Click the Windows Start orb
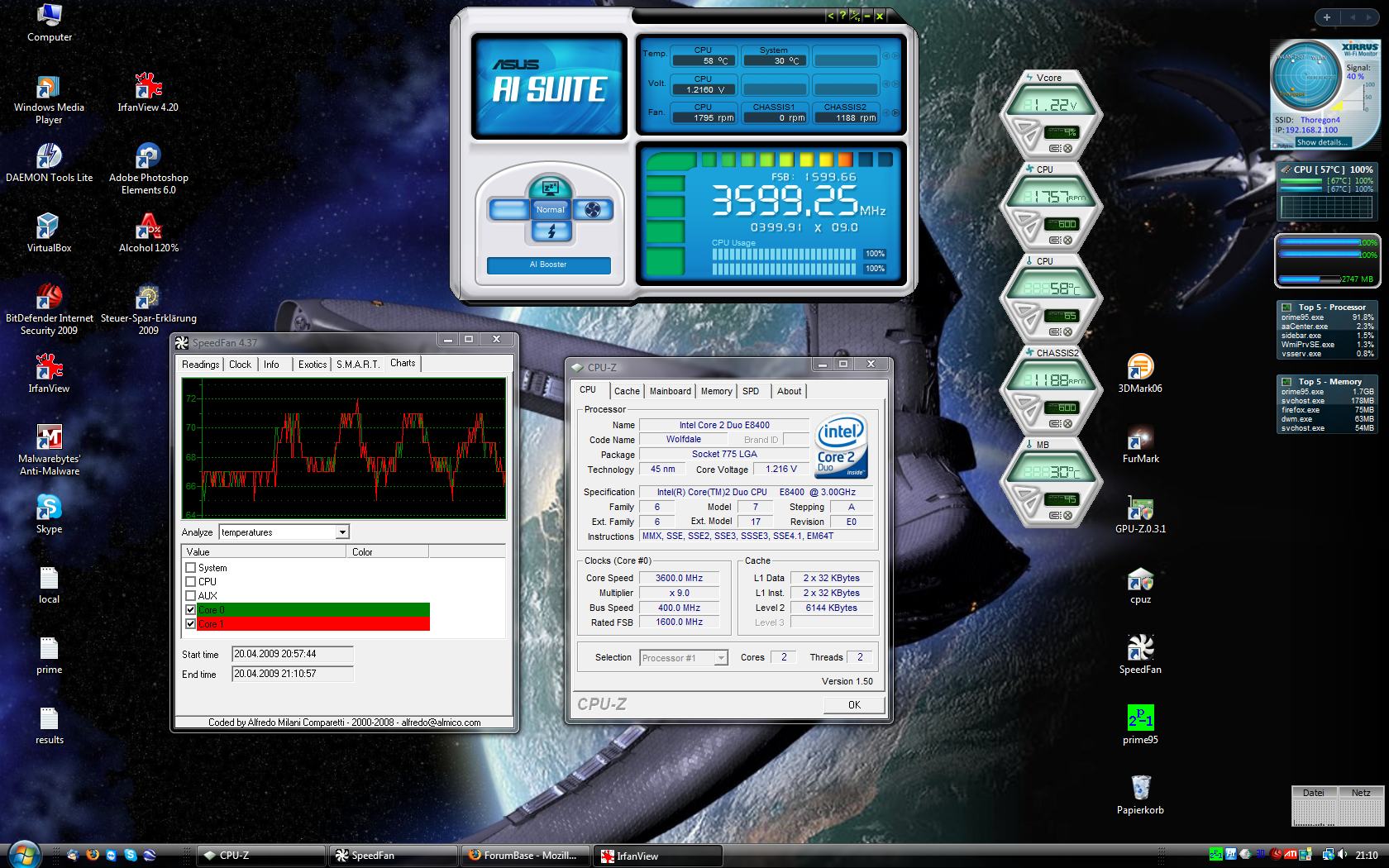The height and width of the screenshot is (868, 1389). tap(23, 854)
